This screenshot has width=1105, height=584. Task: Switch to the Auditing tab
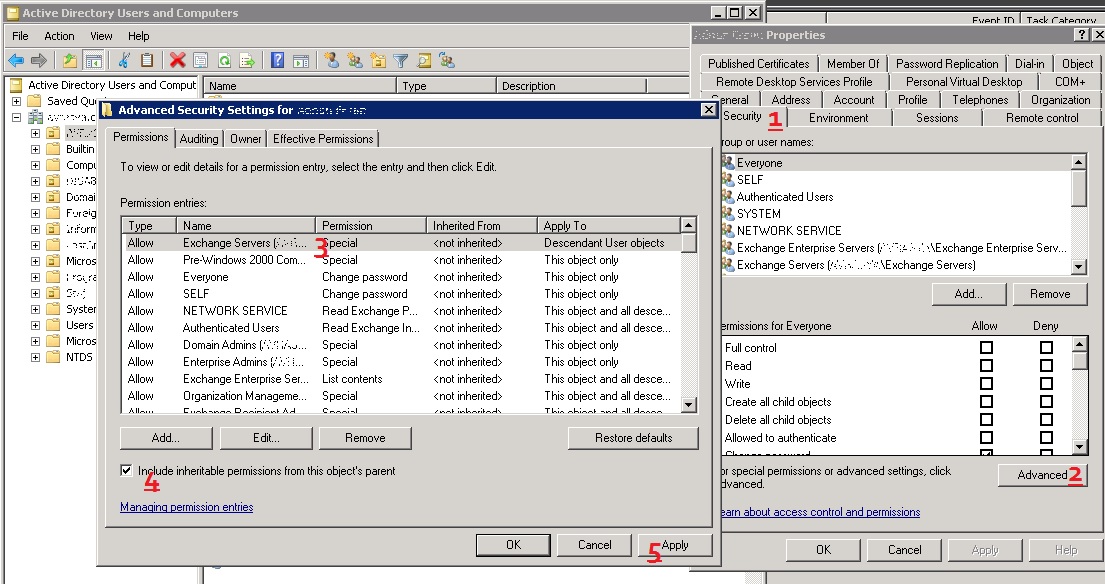tap(199, 139)
